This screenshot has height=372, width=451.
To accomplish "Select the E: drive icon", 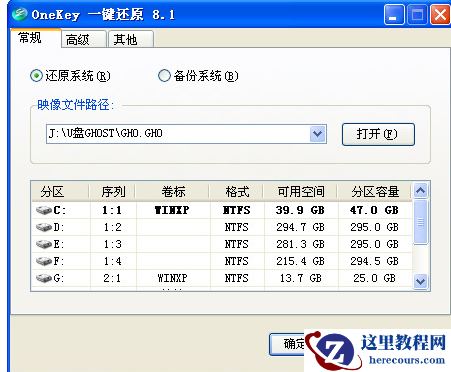I will (44, 244).
